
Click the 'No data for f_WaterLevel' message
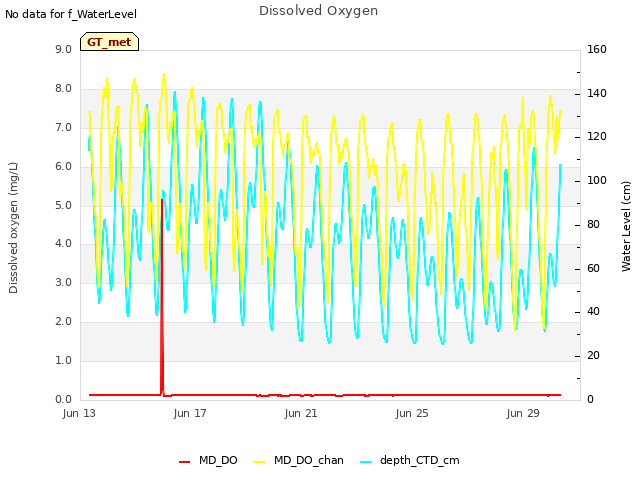point(71,14)
